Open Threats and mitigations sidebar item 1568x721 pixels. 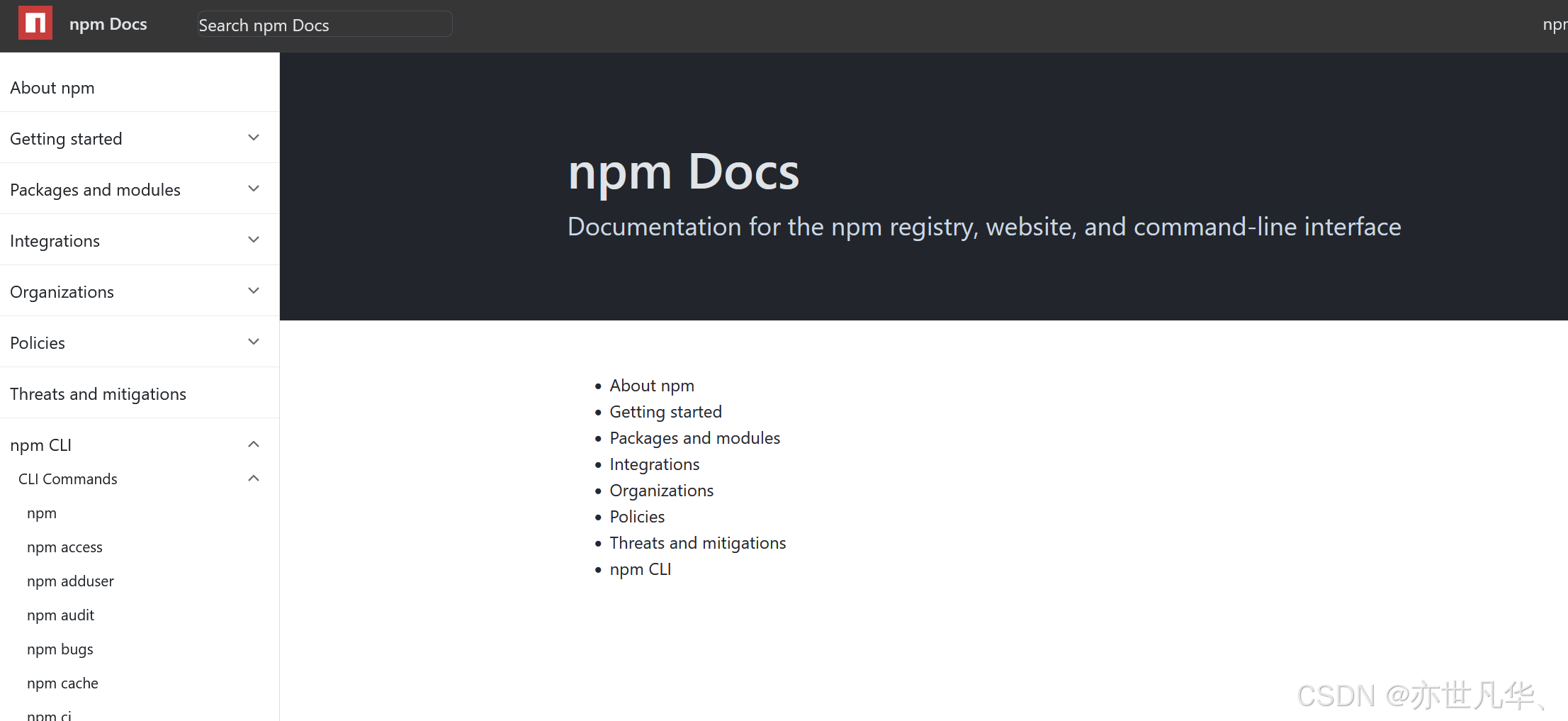tap(98, 394)
